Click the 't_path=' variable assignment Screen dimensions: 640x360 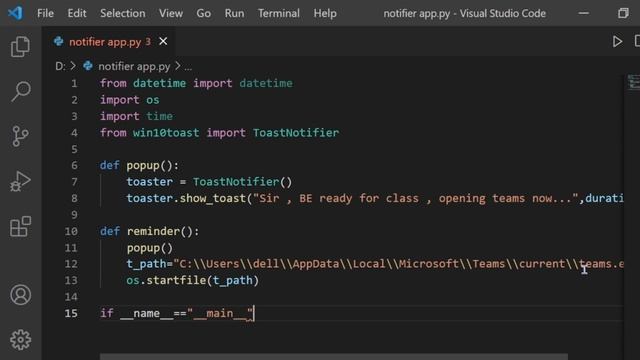coord(149,264)
